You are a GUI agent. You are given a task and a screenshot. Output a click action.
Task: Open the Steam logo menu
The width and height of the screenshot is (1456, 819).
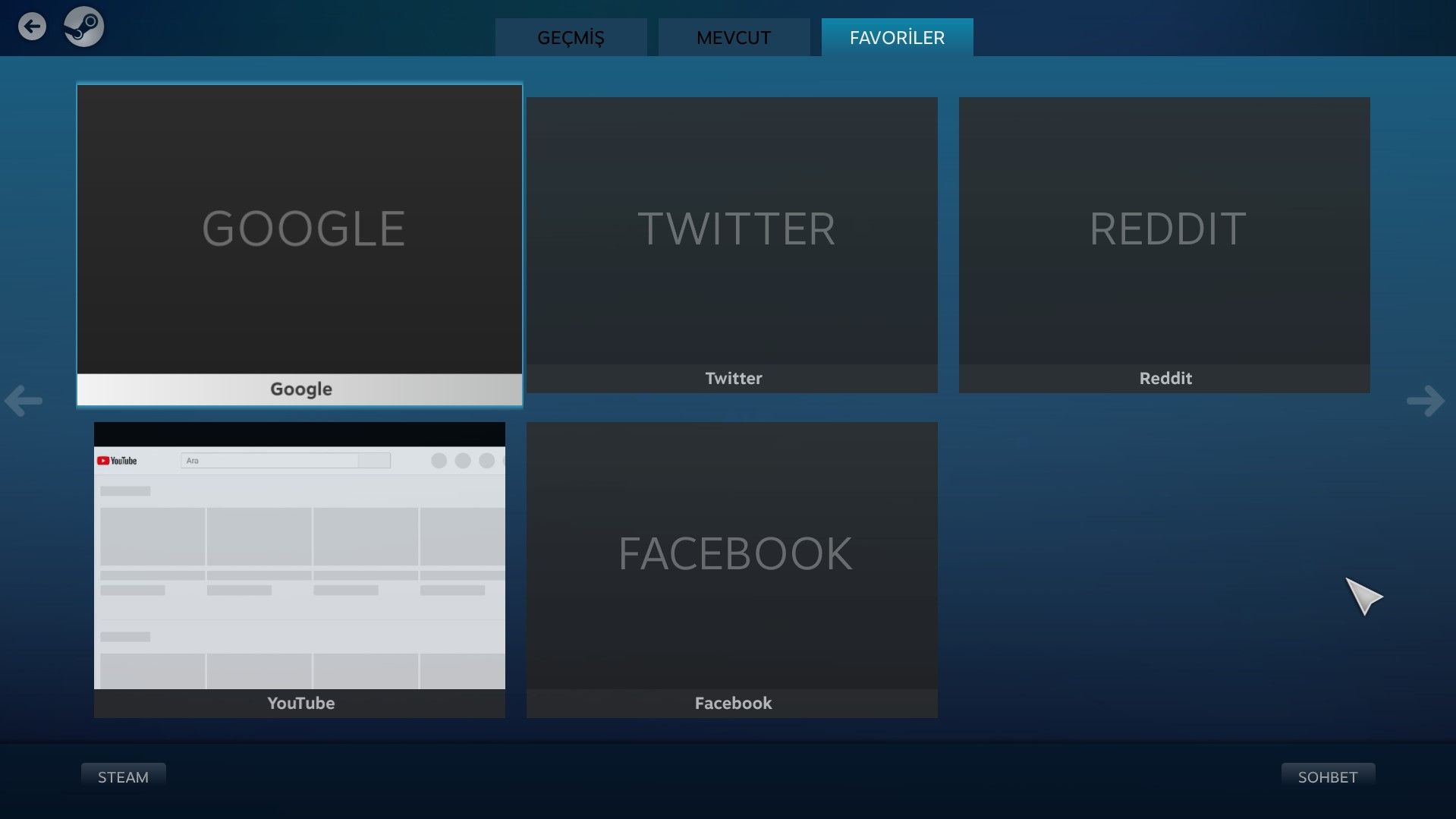pos(83,27)
